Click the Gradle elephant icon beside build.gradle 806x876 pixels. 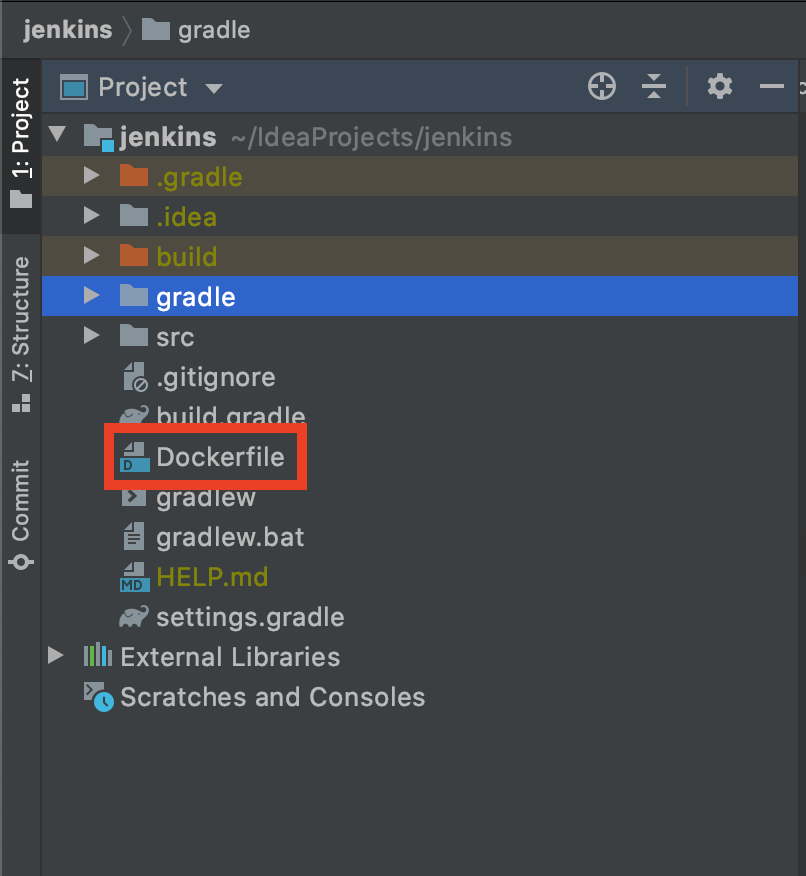point(134,415)
